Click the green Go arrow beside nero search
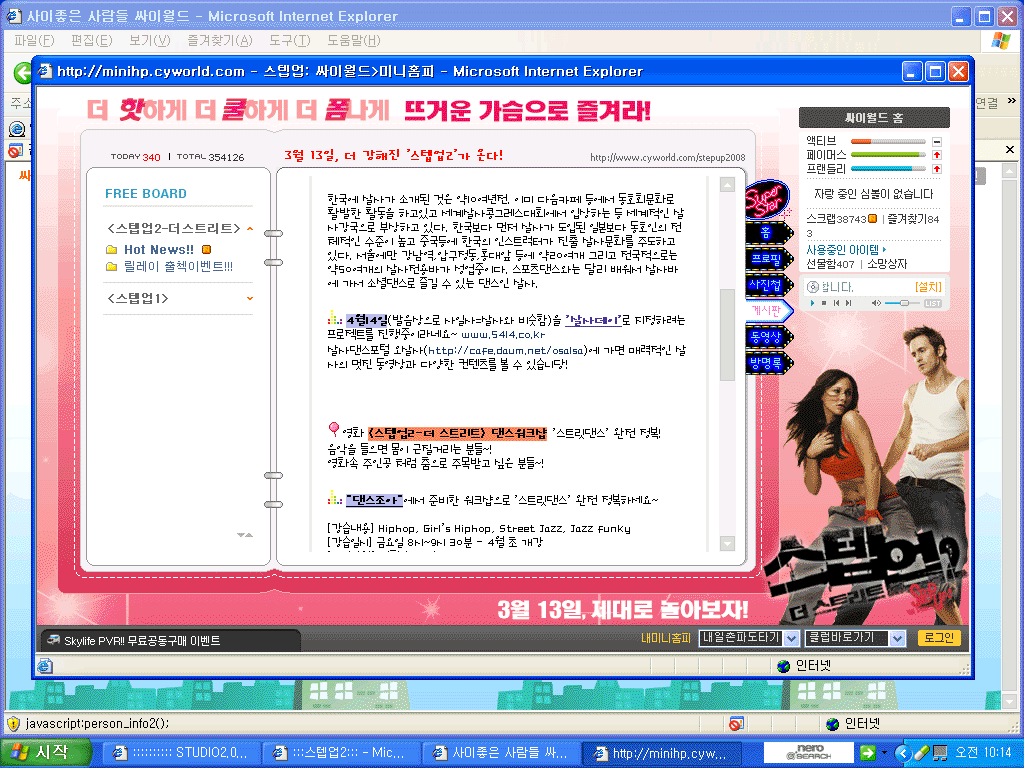Screen dimensions: 1024x768 coord(867,752)
